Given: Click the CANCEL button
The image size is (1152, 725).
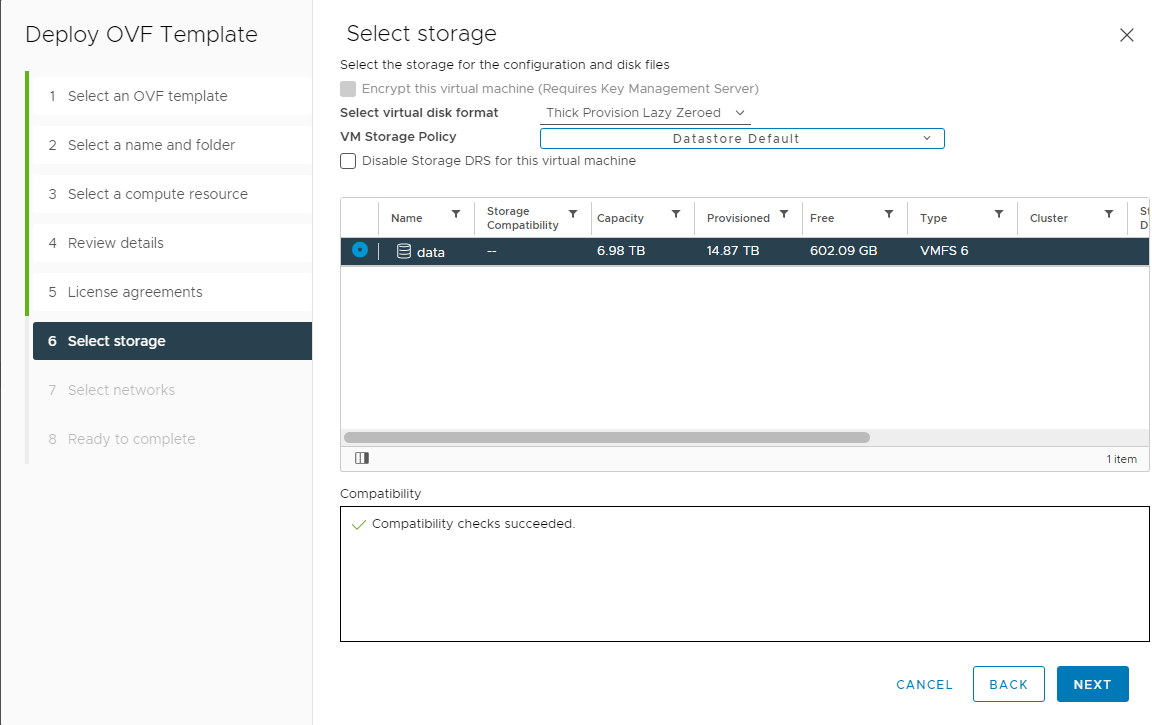Looking at the screenshot, I should [x=924, y=684].
